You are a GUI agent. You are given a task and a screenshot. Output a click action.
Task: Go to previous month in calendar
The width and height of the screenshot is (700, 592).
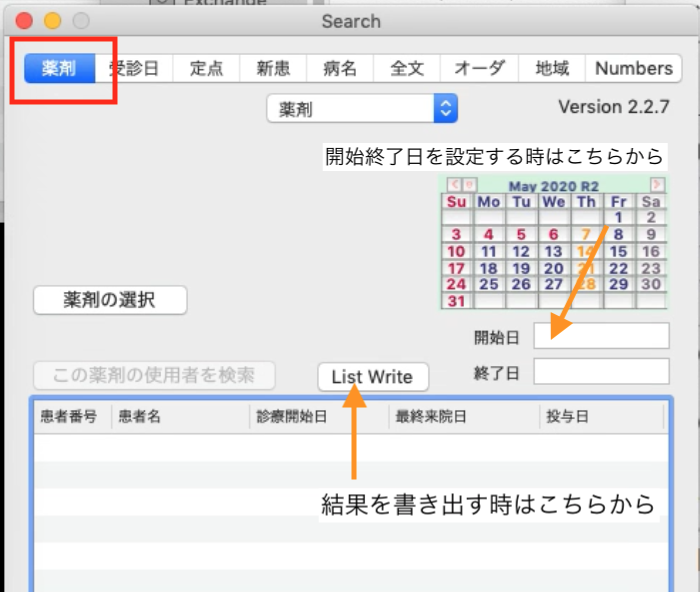tap(454, 184)
